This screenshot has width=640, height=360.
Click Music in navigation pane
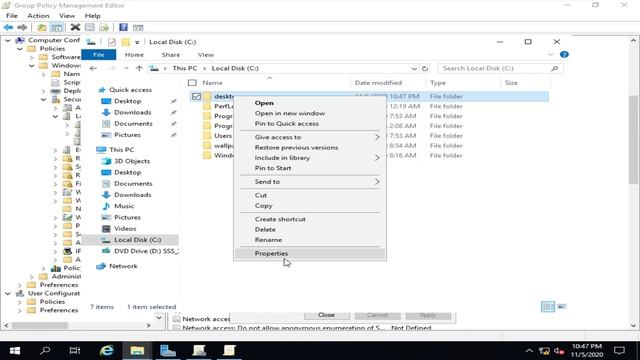point(124,206)
